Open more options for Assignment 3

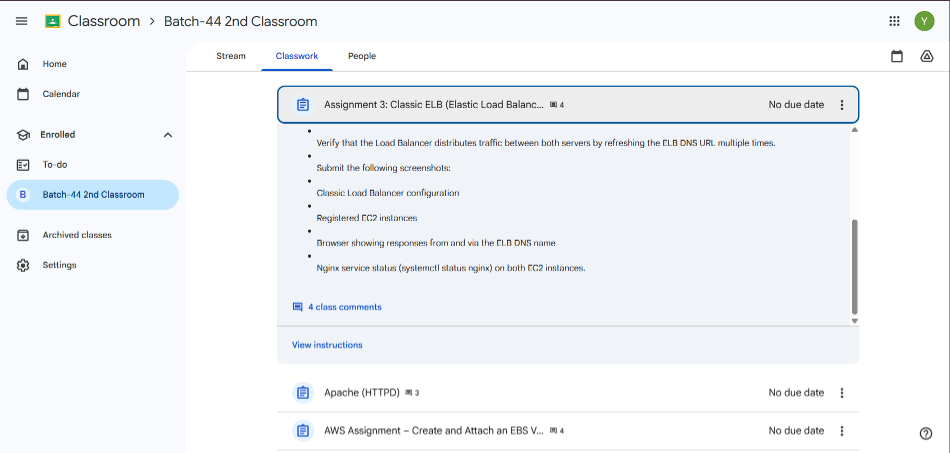point(842,105)
